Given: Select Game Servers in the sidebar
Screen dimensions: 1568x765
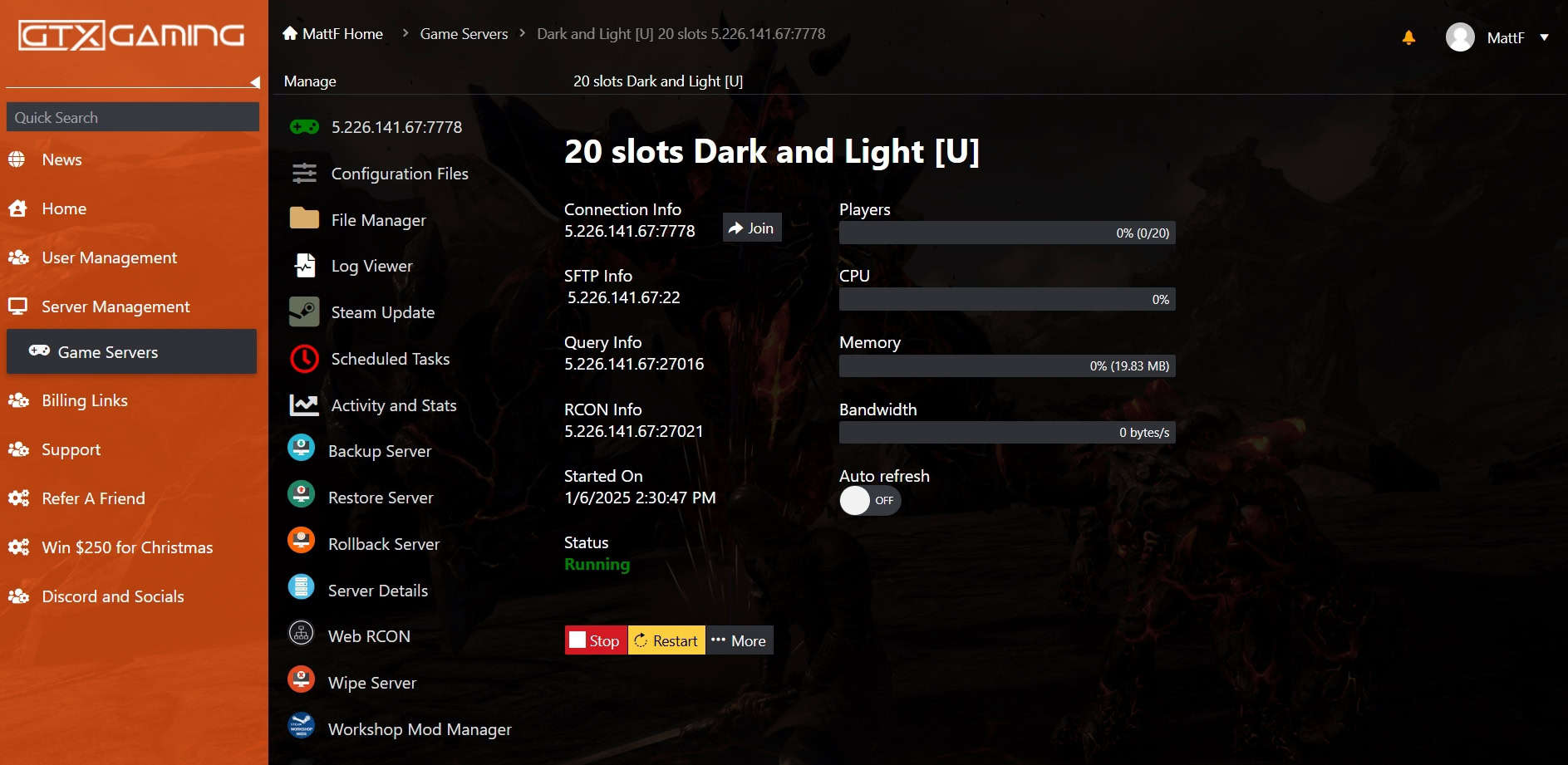Looking at the screenshot, I should point(131,352).
